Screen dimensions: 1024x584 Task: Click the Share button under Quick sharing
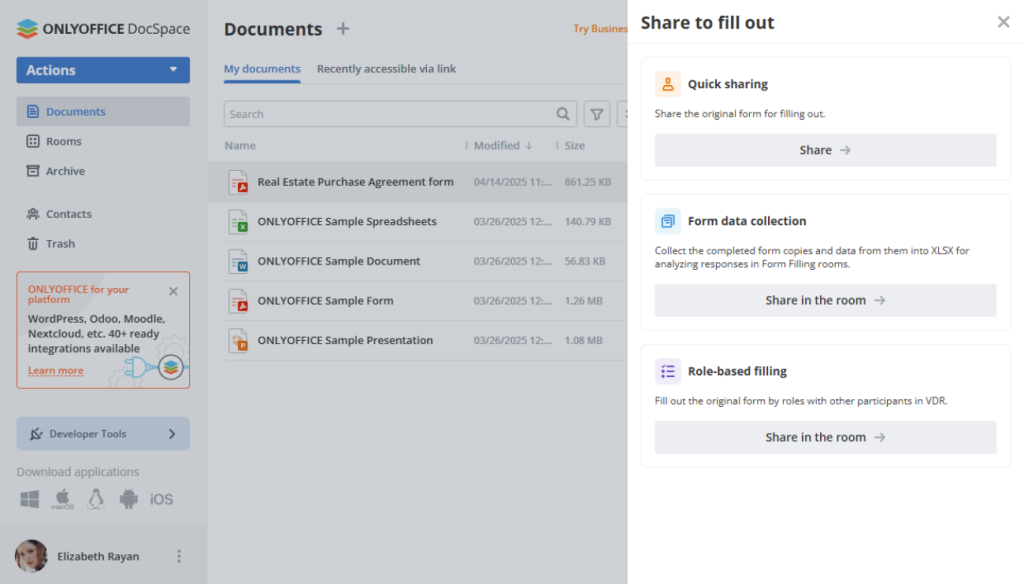[824, 149]
